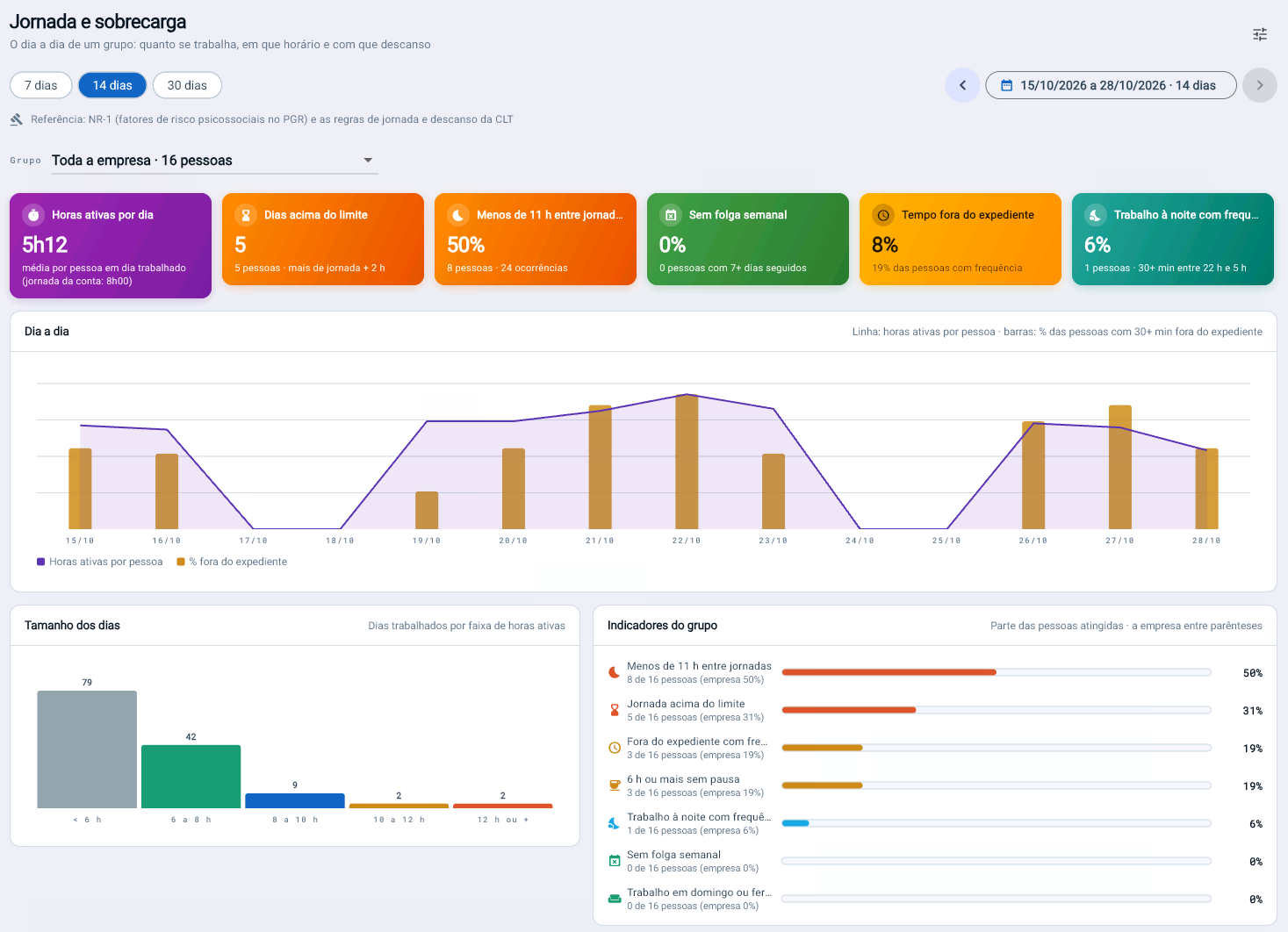
Task: Click the Jornada acima do limite progress bar
Action: coord(997,711)
